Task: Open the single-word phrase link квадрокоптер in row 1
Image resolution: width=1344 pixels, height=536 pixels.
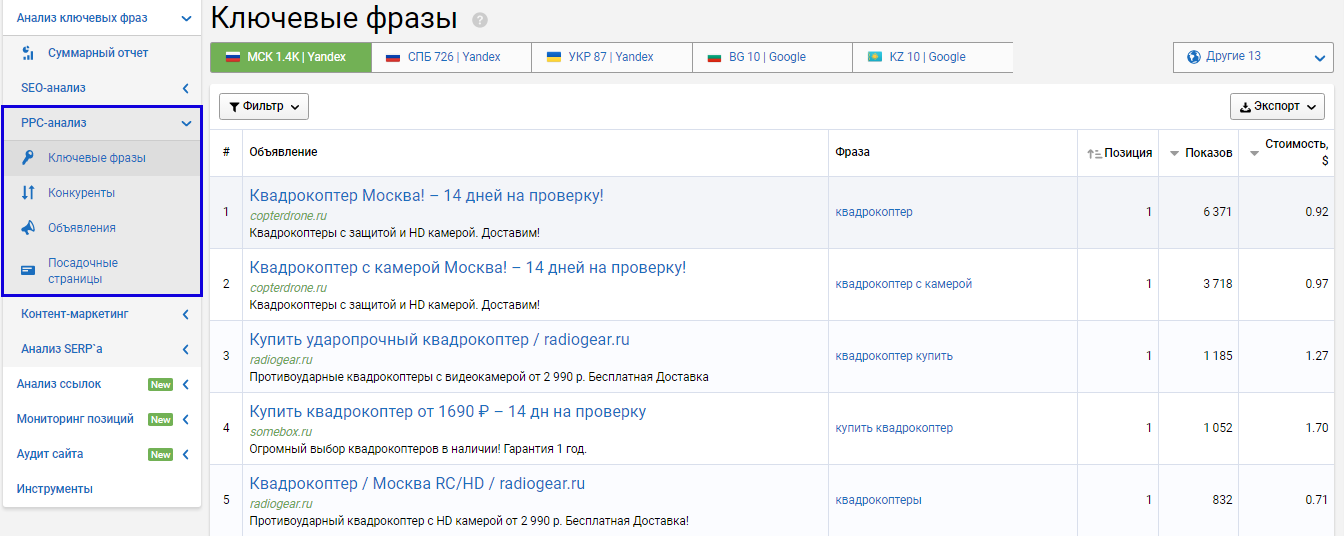Action: (874, 212)
